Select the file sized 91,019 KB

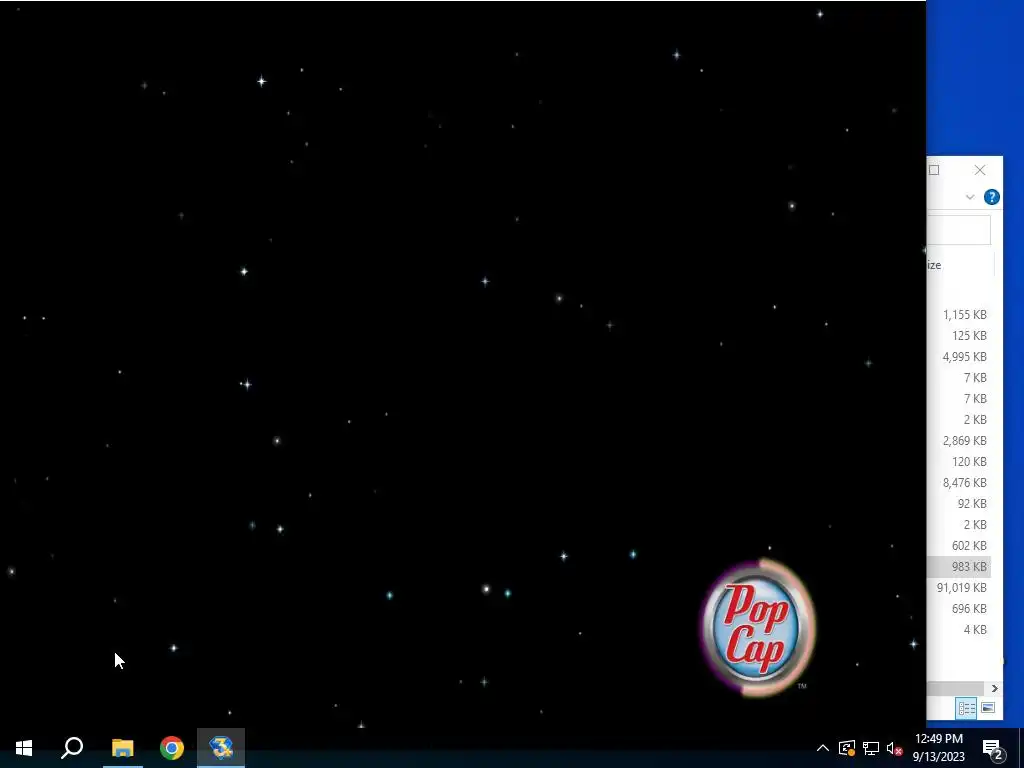click(959, 588)
